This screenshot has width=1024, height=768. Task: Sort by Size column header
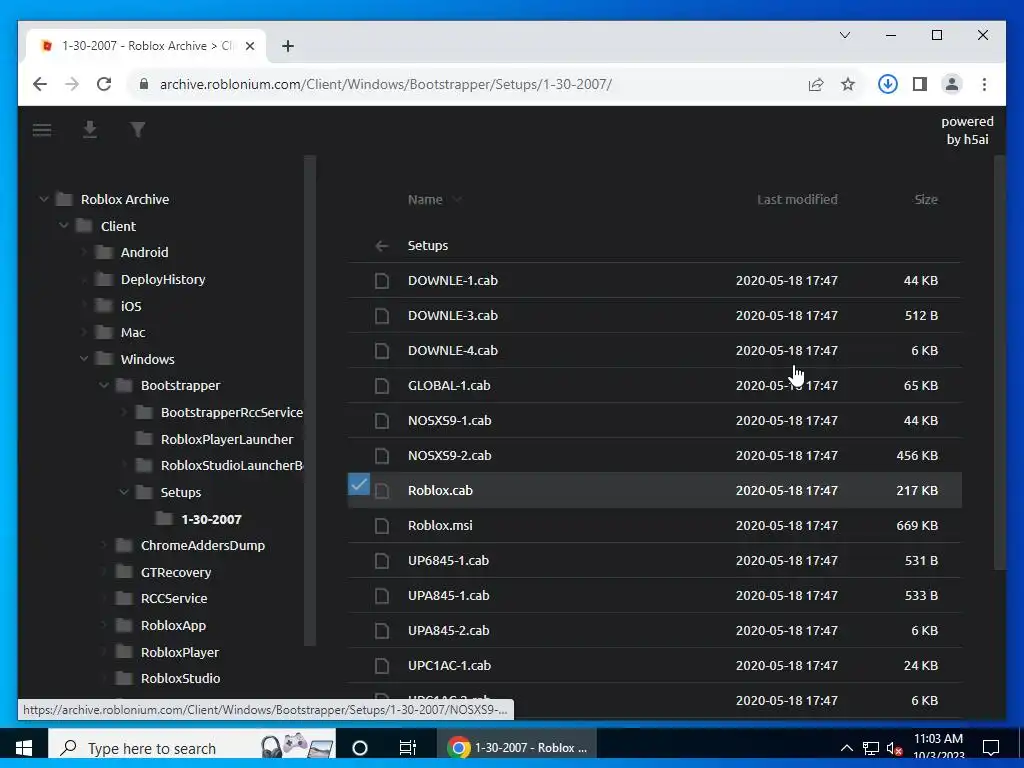925,200
